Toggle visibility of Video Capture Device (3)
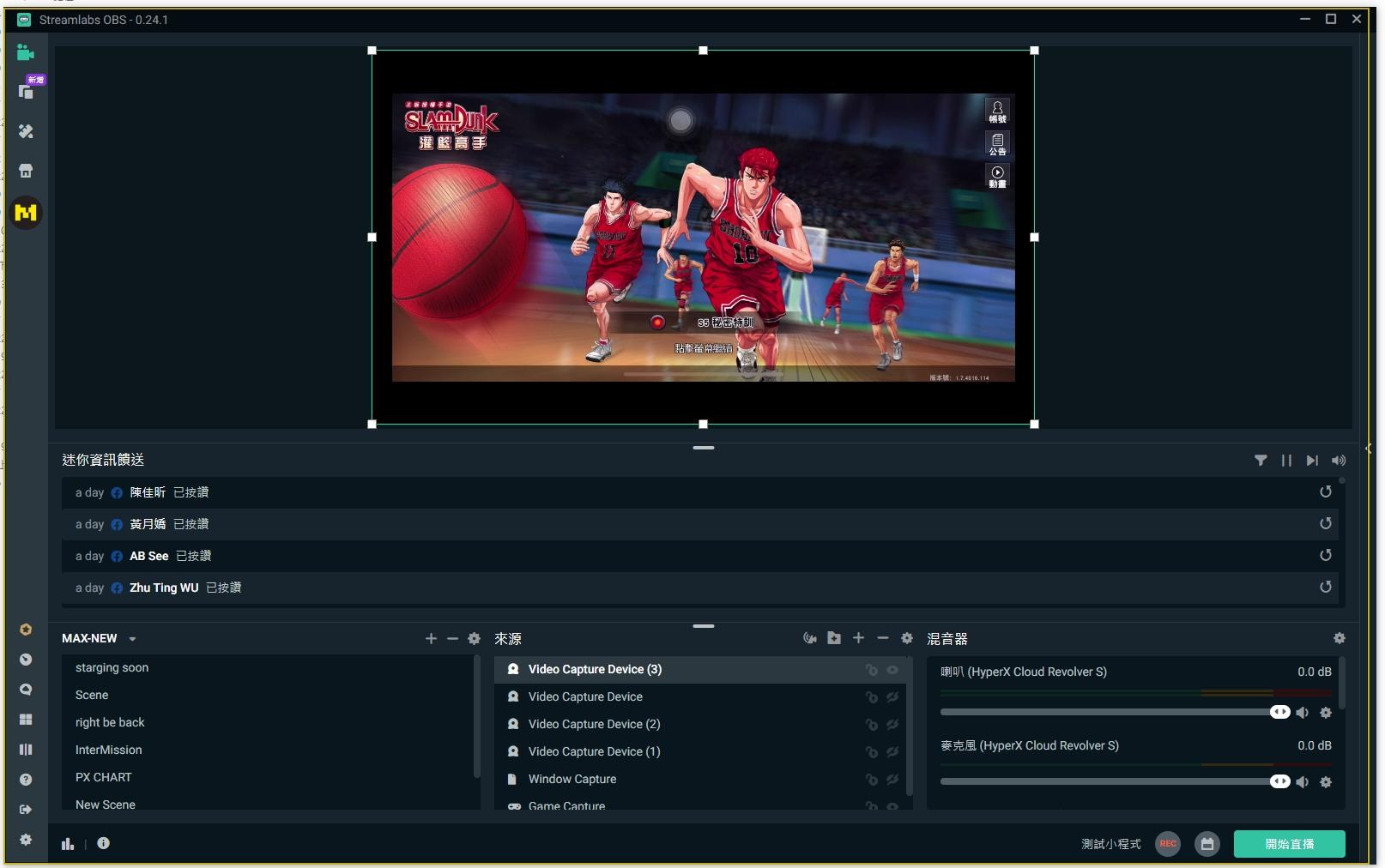1385x868 pixels. (892, 670)
